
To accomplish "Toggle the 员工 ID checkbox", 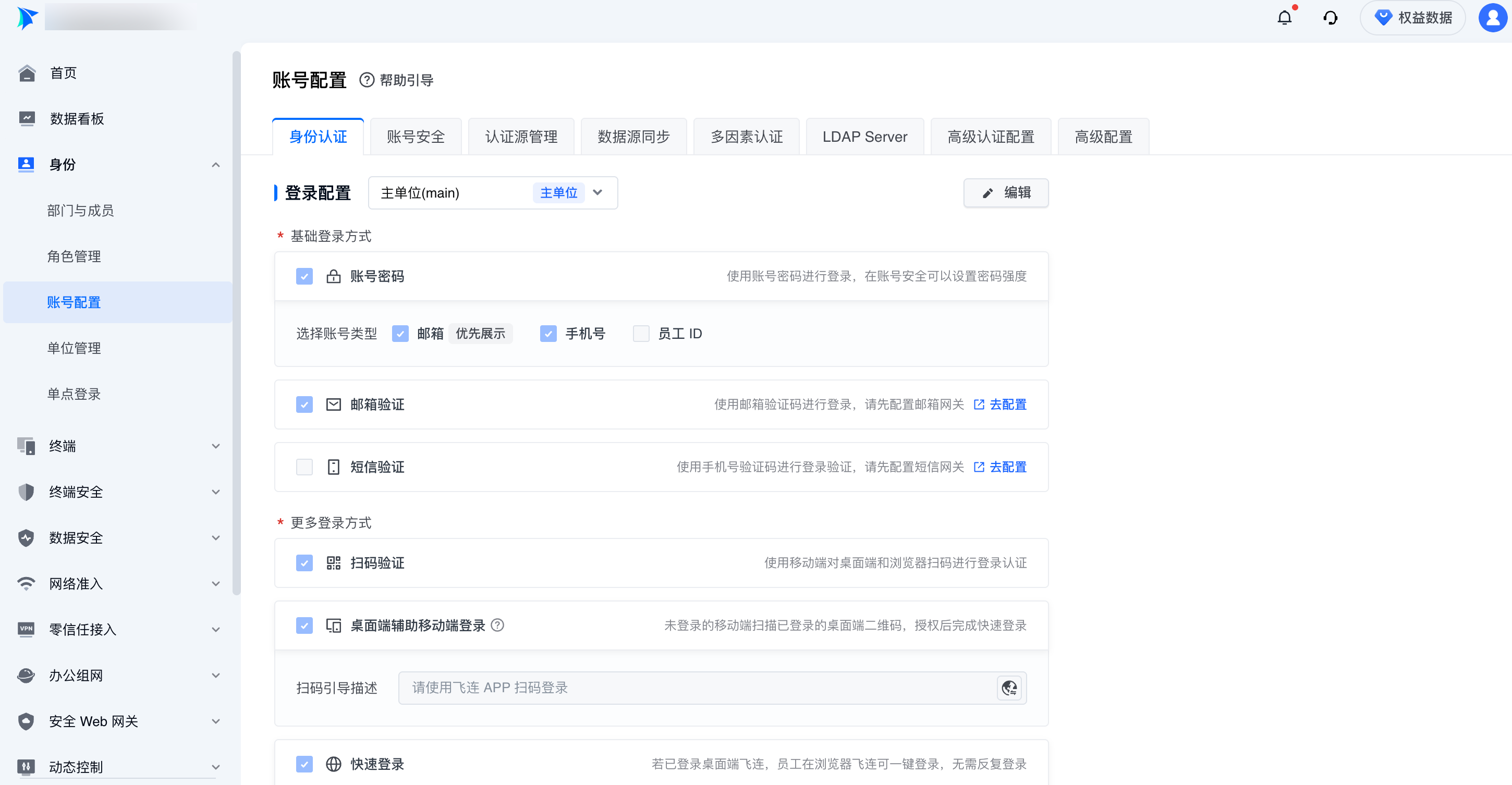I will tap(641, 334).
